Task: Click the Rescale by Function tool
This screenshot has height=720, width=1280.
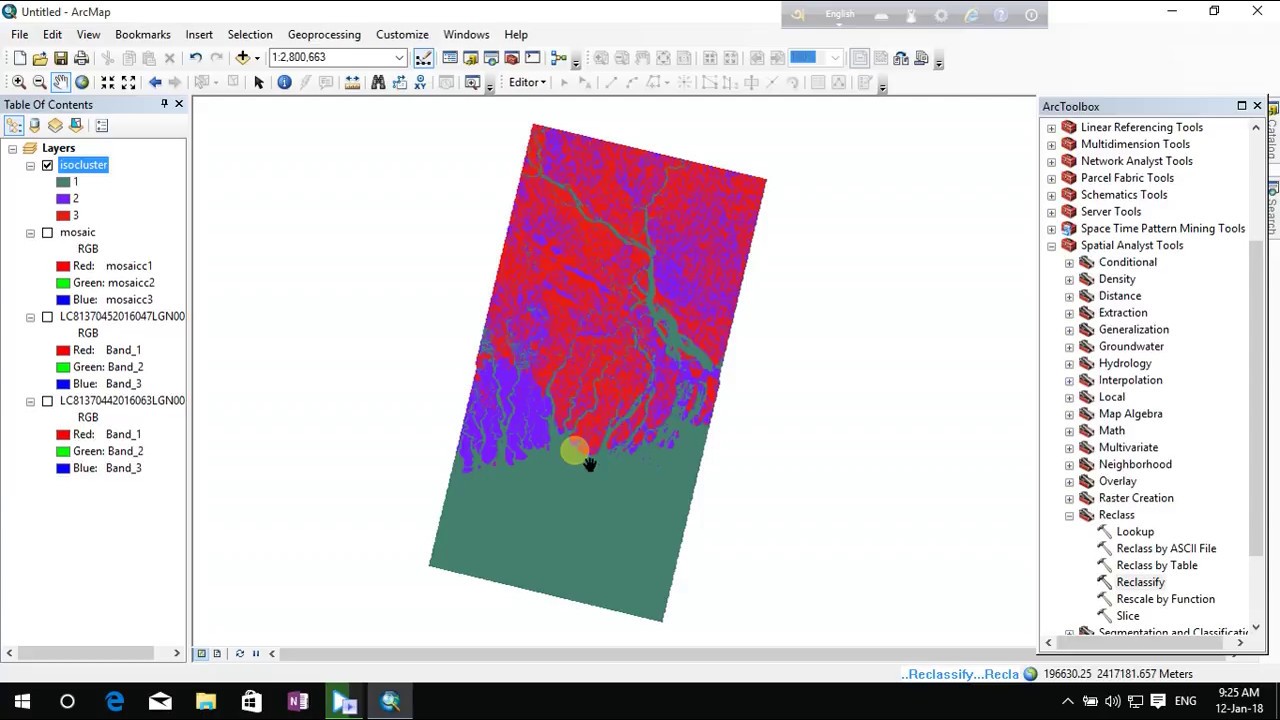Action: pos(1165,599)
